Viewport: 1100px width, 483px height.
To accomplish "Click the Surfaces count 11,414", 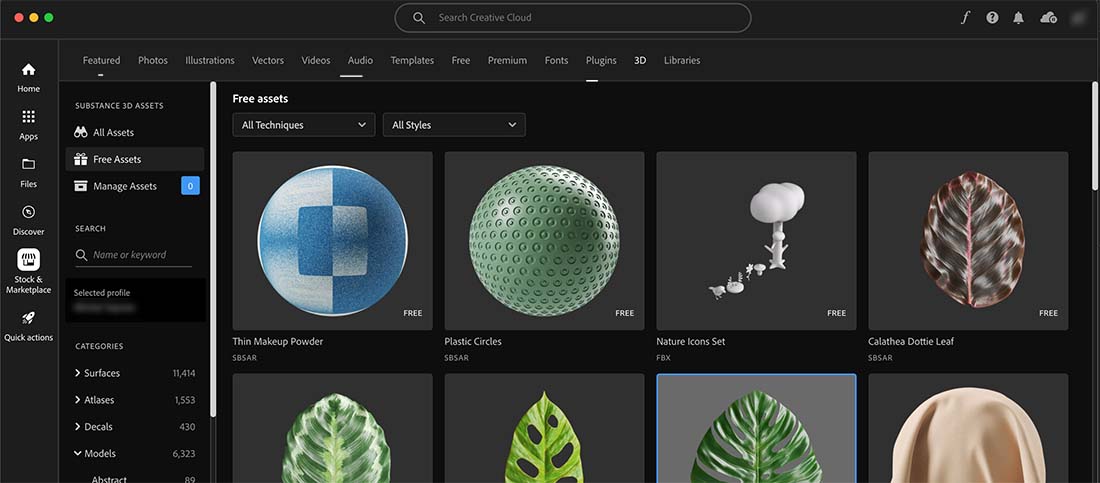I will tap(185, 373).
